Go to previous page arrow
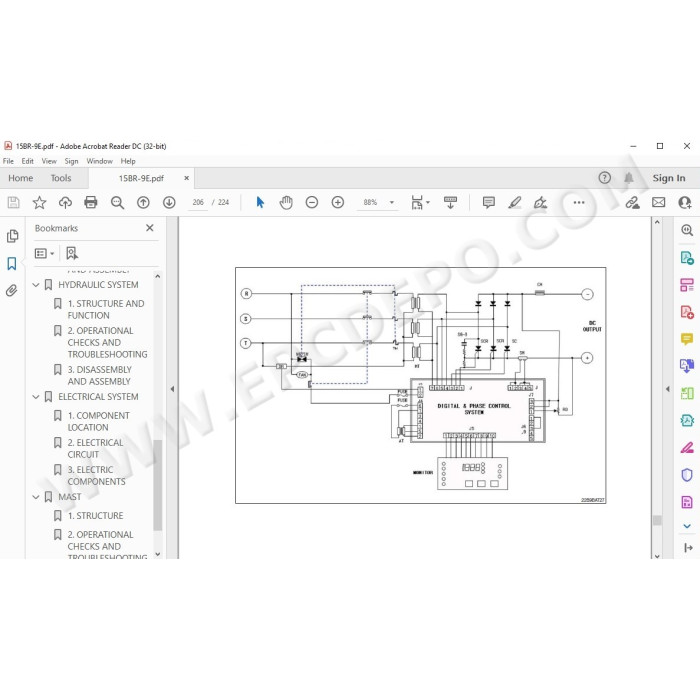This screenshot has width=700, height=700. coord(143,202)
